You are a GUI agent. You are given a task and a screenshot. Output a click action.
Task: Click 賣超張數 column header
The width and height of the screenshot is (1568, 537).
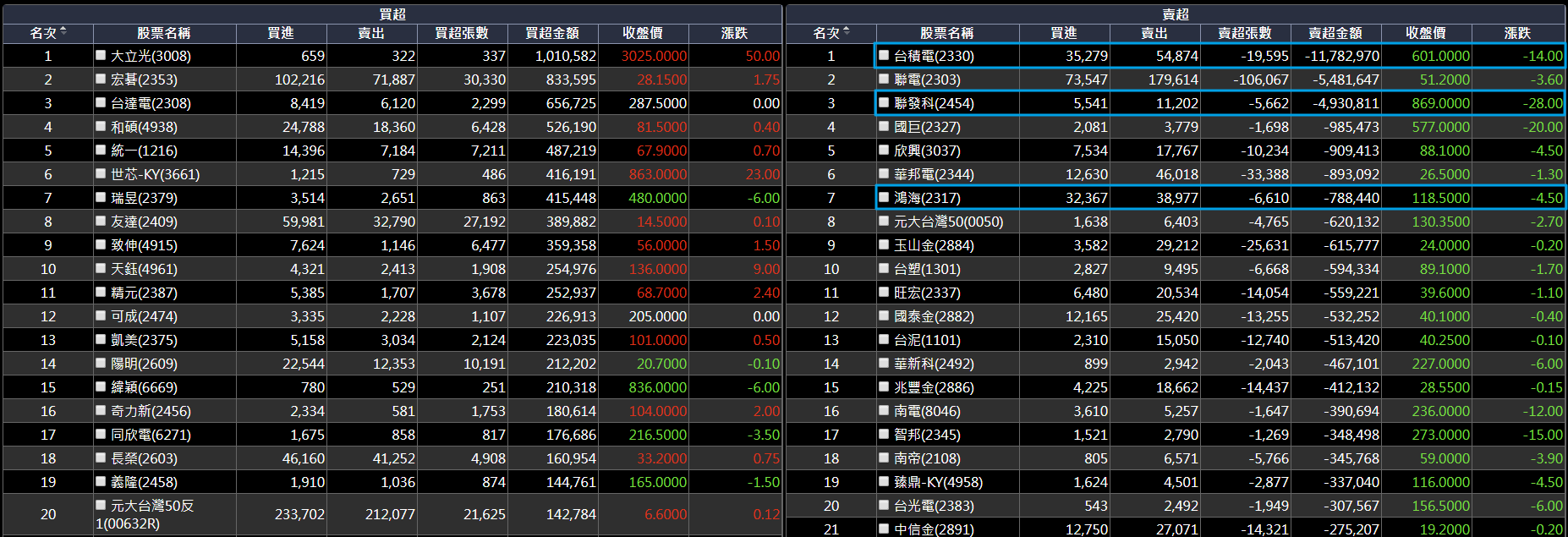click(x=1245, y=33)
